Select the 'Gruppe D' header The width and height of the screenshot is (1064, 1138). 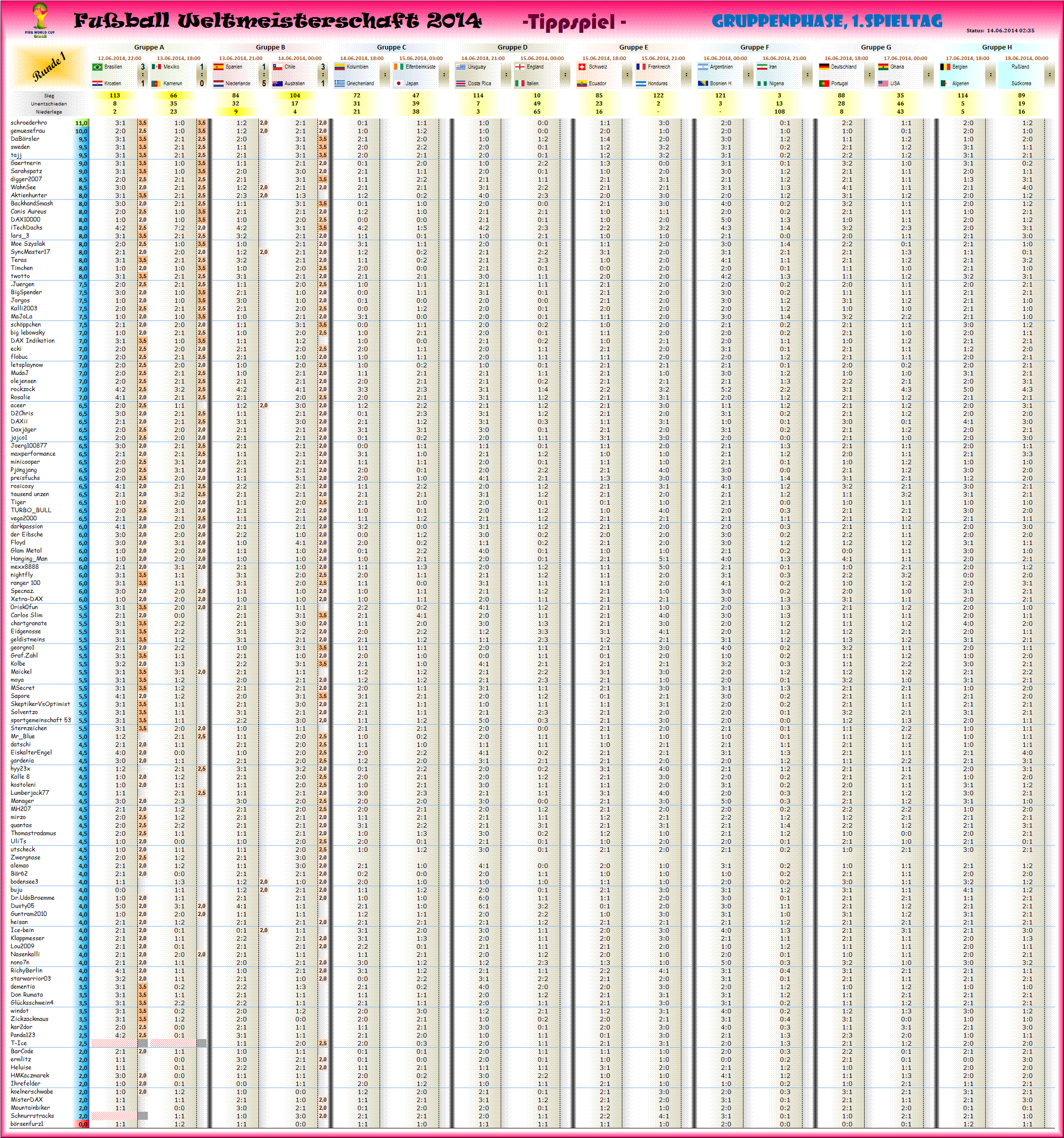[512, 47]
